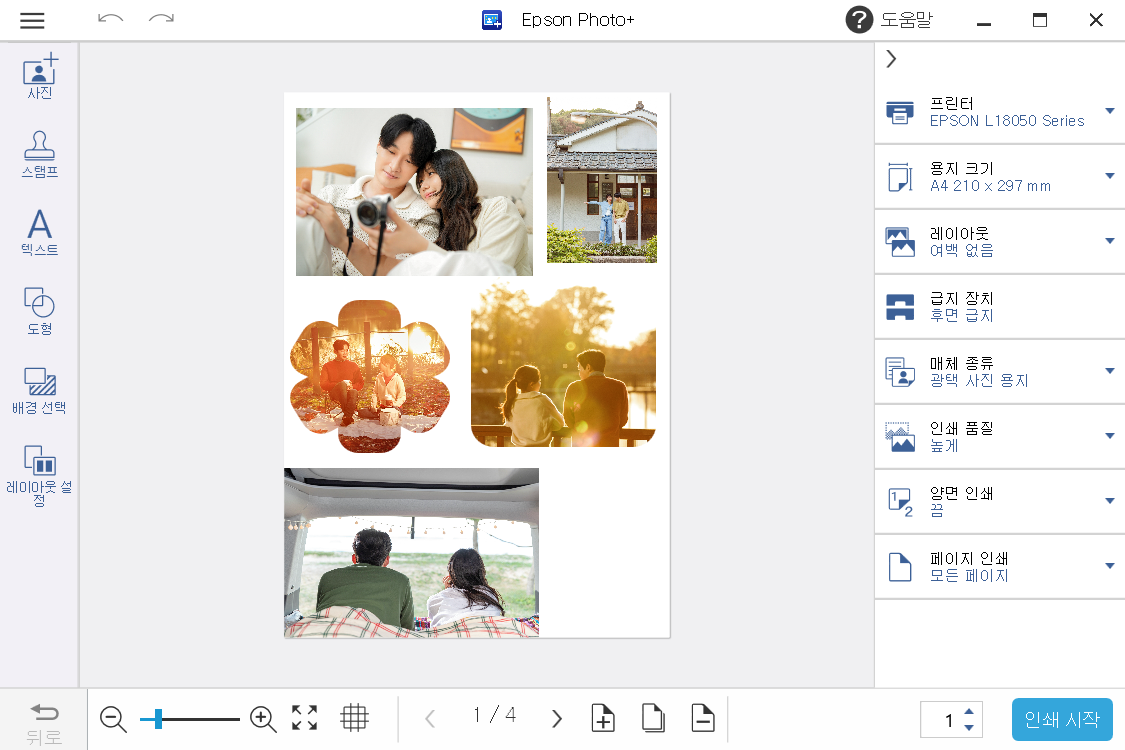Click the Epson Photo+ app icon
Screen dimensions: 1125x750
[492, 19]
